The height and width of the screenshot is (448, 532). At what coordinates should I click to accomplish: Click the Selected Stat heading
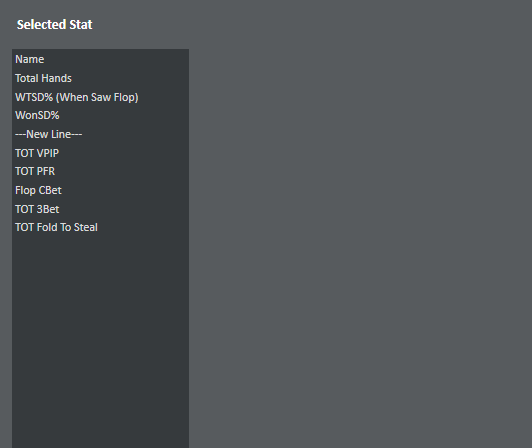tap(55, 24)
